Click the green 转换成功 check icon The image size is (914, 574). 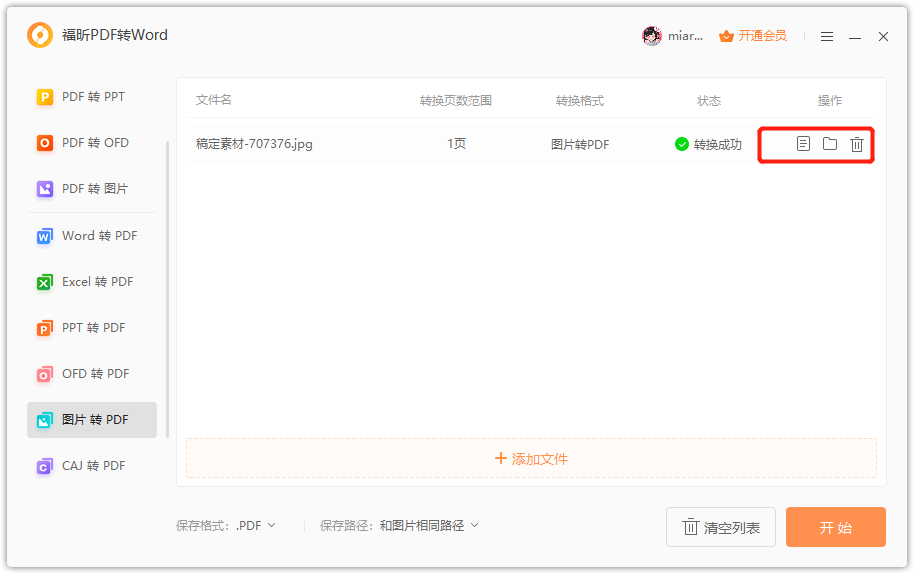pos(681,144)
